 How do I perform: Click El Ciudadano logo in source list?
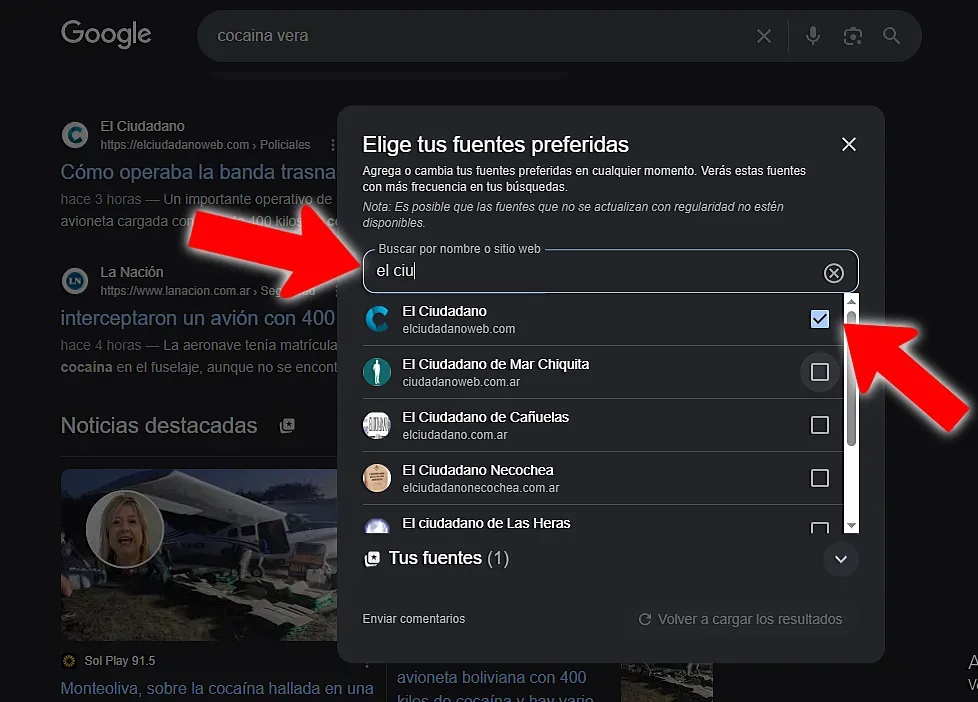pyautogui.click(x=377, y=319)
